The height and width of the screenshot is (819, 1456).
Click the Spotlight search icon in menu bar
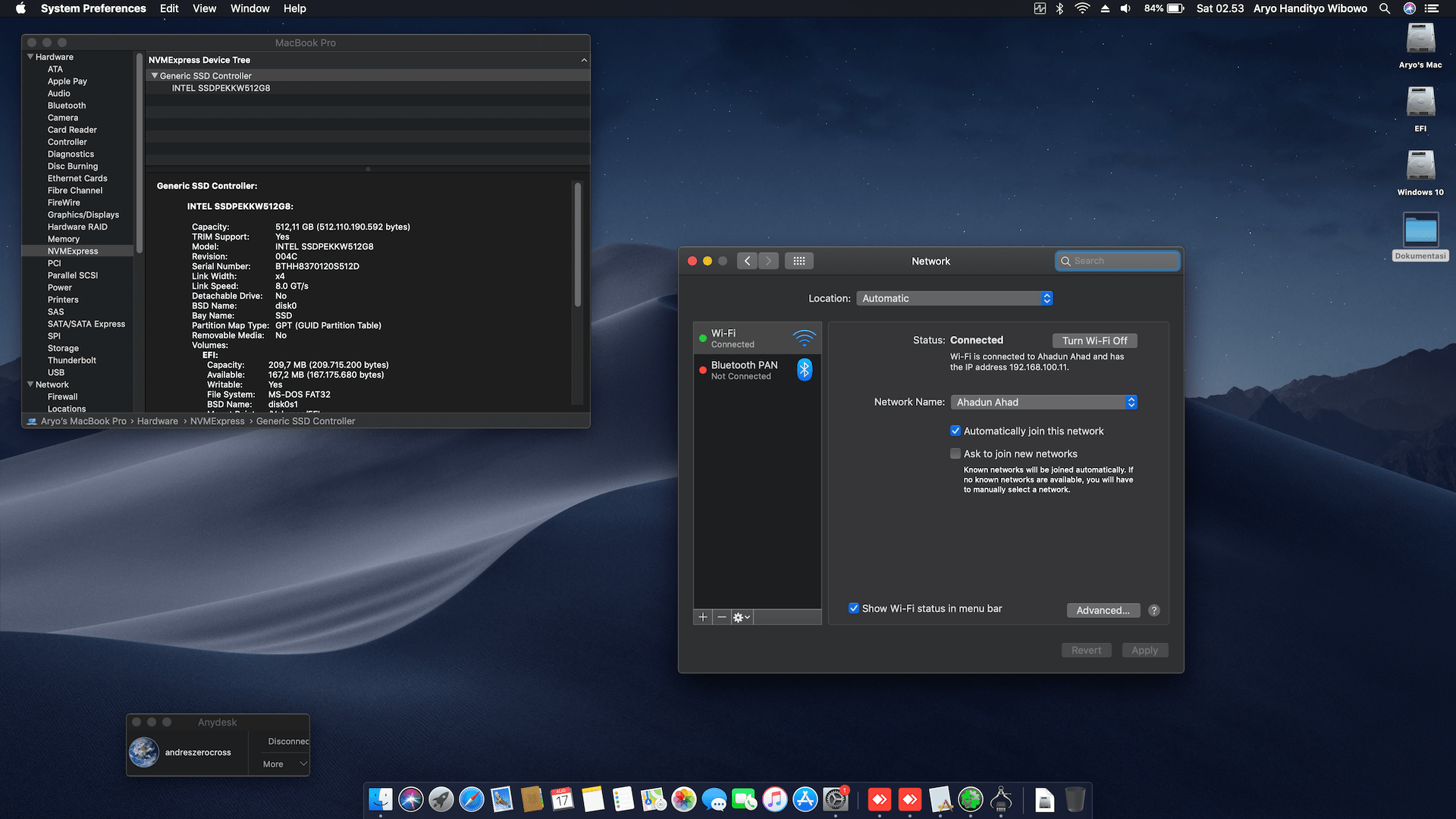[x=1385, y=8]
